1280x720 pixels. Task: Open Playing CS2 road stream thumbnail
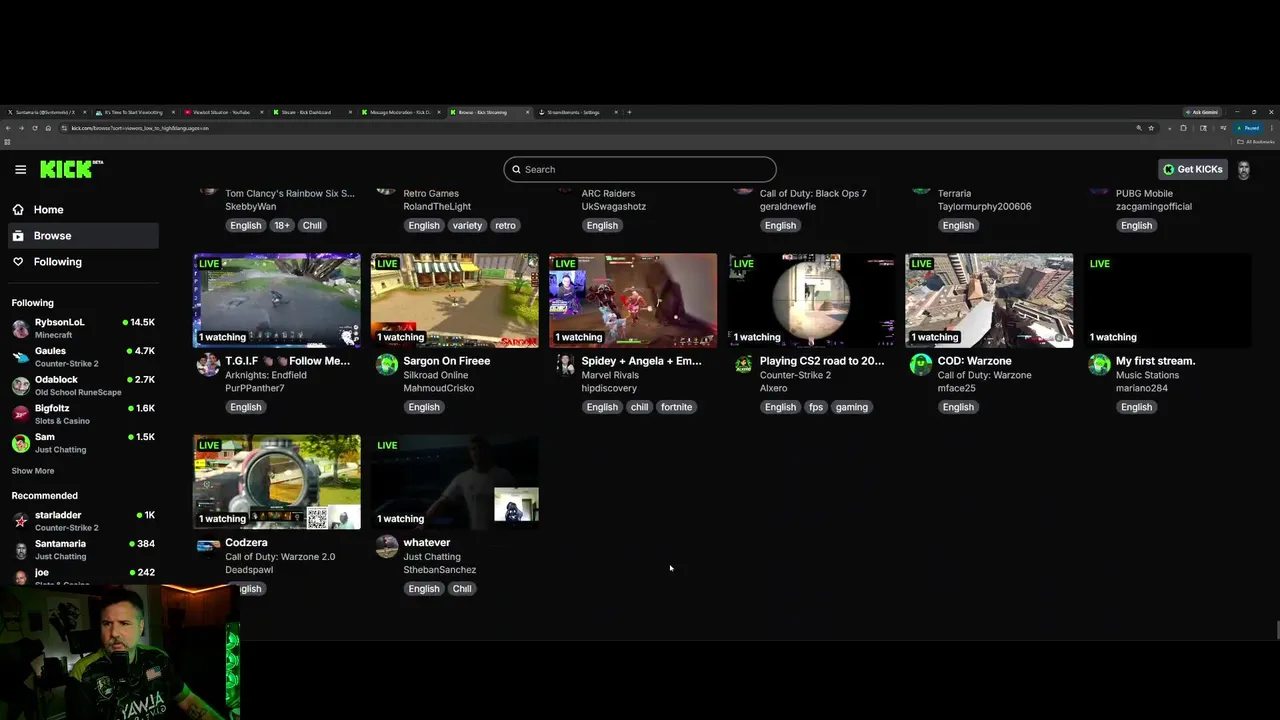(811, 300)
